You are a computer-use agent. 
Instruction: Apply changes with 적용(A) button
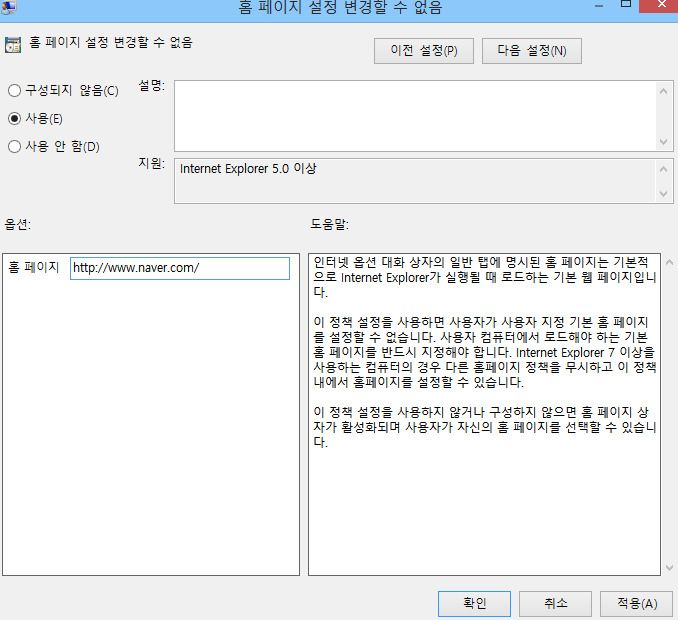[x=636, y=604]
